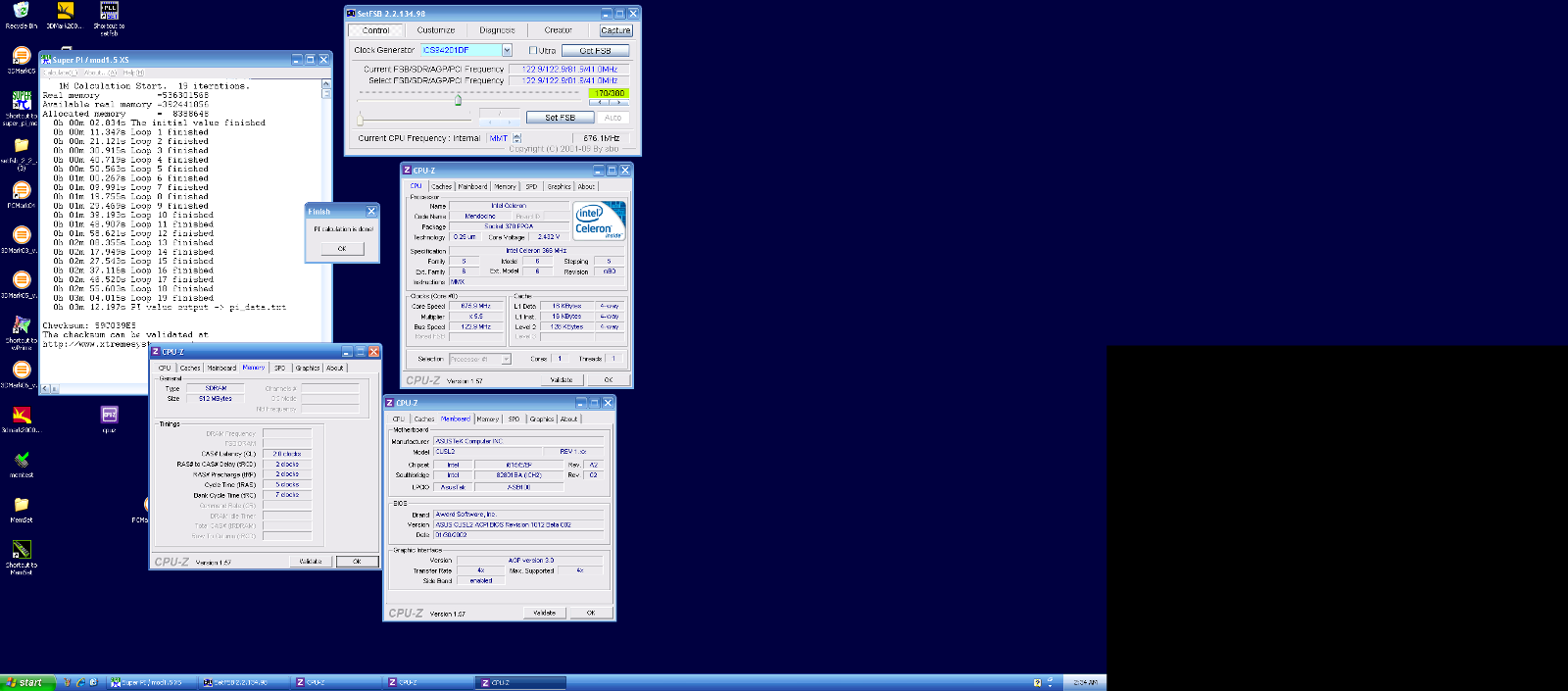The width and height of the screenshot is (1568, 691).
Task: Click Validate in the CPU-Z Memory window
Action: click(311, 562)
